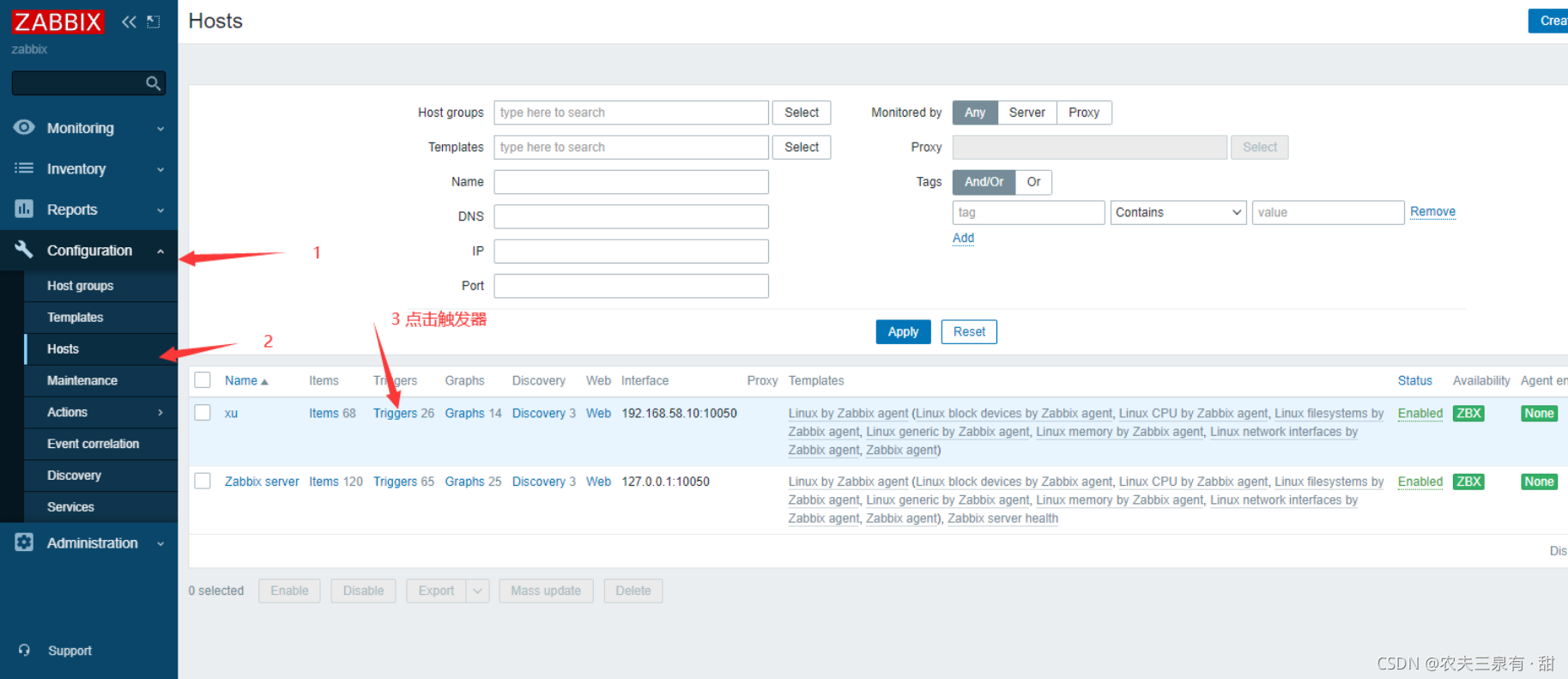Image resolution: width=1568 pixels, height=679 pixels.
Task: Tick the checkbox for Zabbix server
Action: pos(203,482)
